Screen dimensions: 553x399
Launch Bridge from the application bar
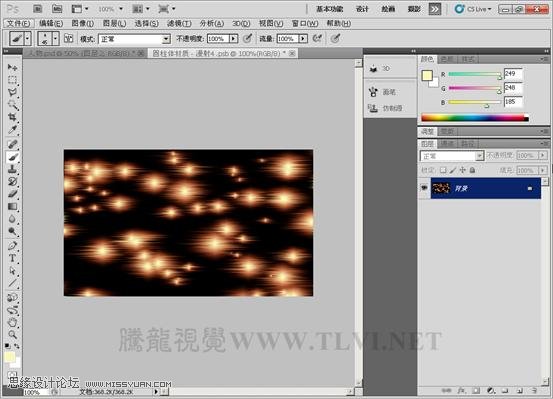click(38, 8)
